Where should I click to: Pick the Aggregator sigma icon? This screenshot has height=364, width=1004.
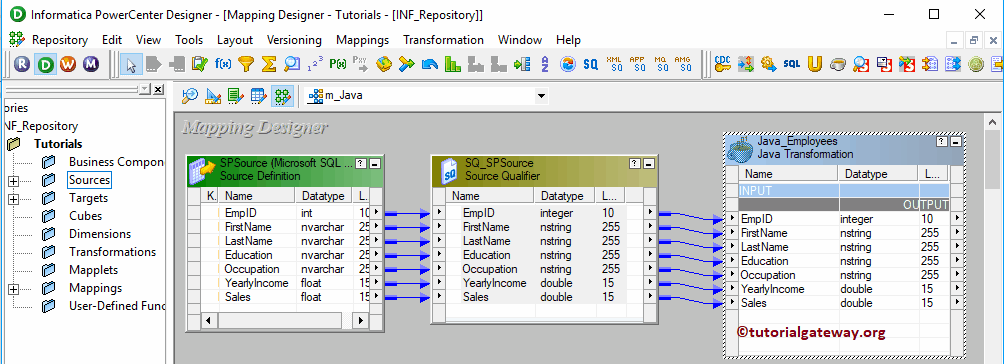(x=270, y=64)
